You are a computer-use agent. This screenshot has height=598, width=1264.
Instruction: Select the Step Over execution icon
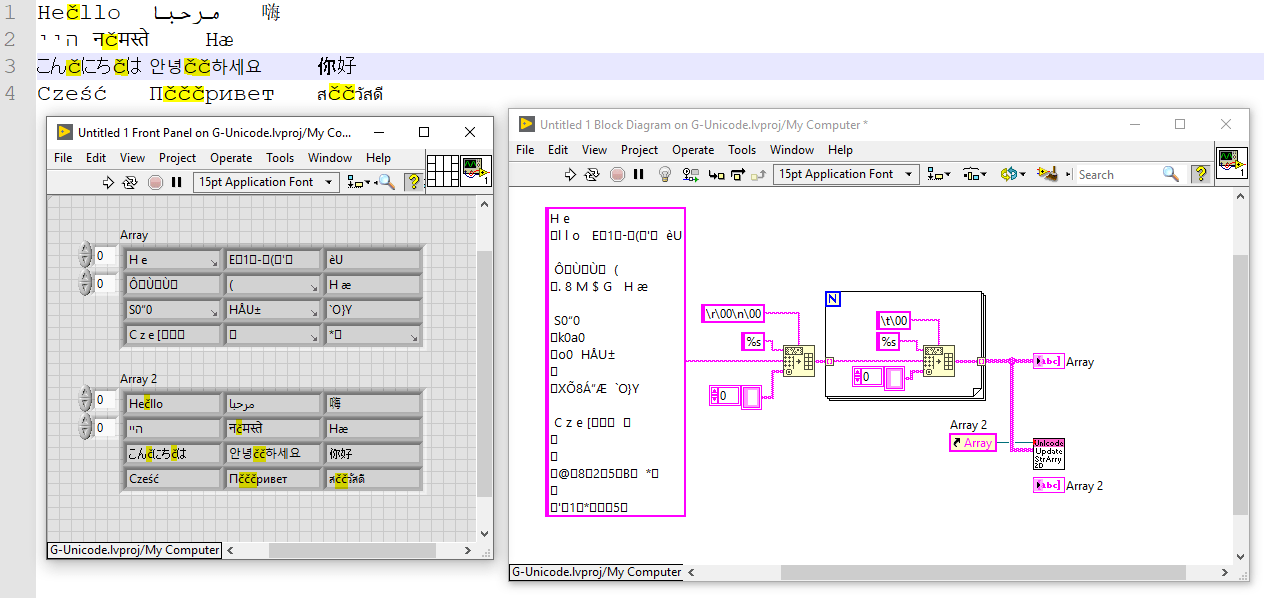737,174
